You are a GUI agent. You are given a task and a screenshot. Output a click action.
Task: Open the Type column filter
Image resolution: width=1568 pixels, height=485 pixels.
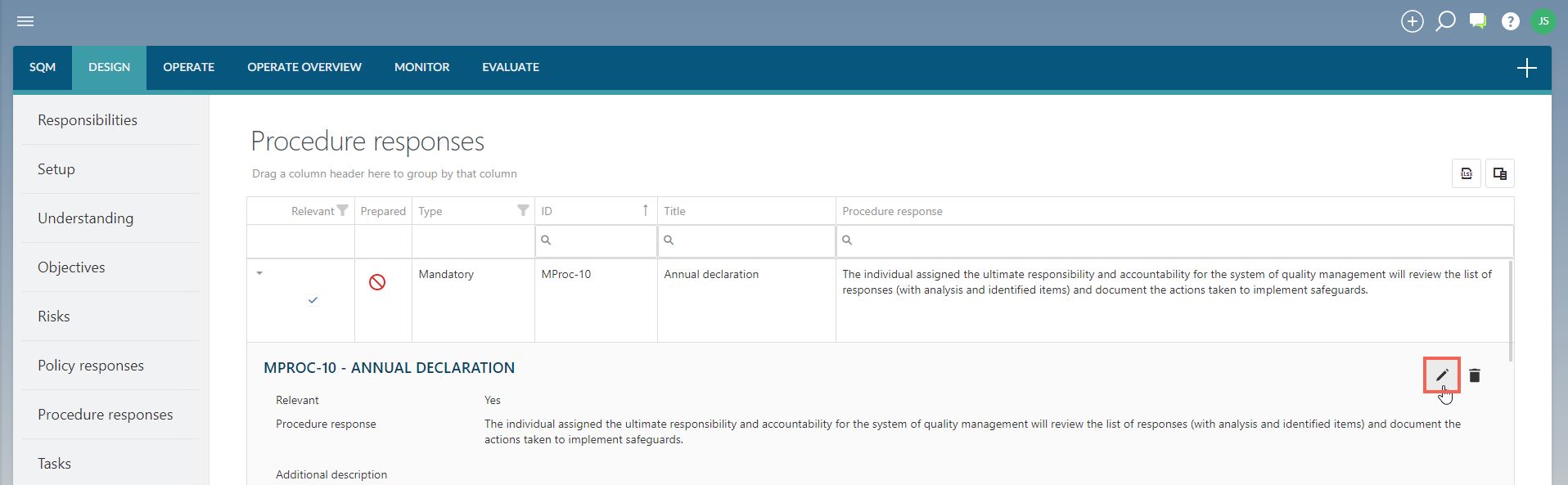[523, 210]
